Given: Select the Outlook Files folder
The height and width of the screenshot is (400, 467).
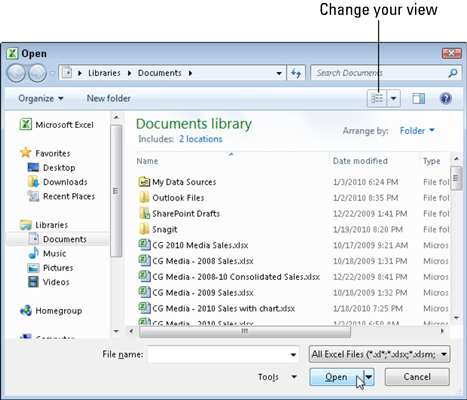Looking at the screenshot, I should (171, 198).
